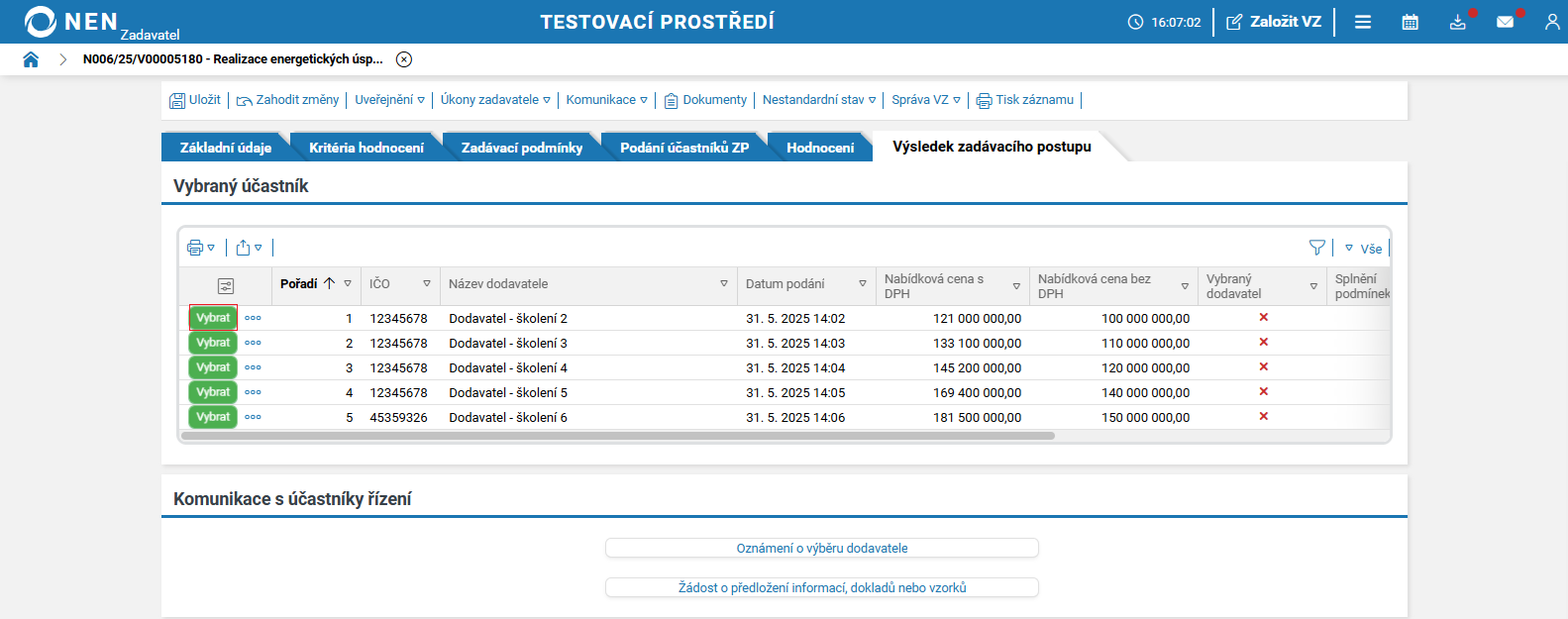Open the hamburger menu icon
The image size is (1568, 619).
click(1363, 22)
